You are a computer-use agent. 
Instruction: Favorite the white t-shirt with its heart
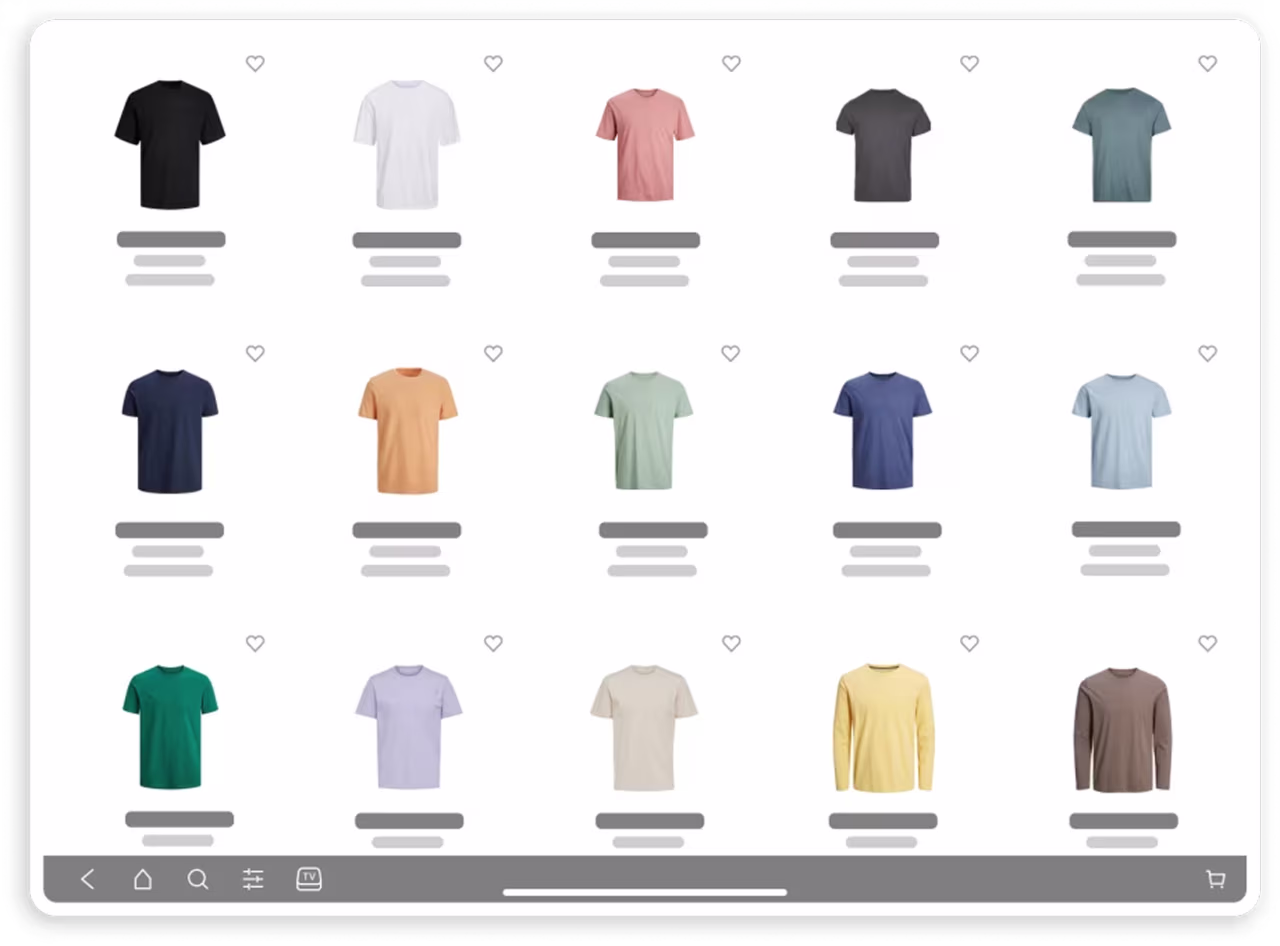point(493,63)
